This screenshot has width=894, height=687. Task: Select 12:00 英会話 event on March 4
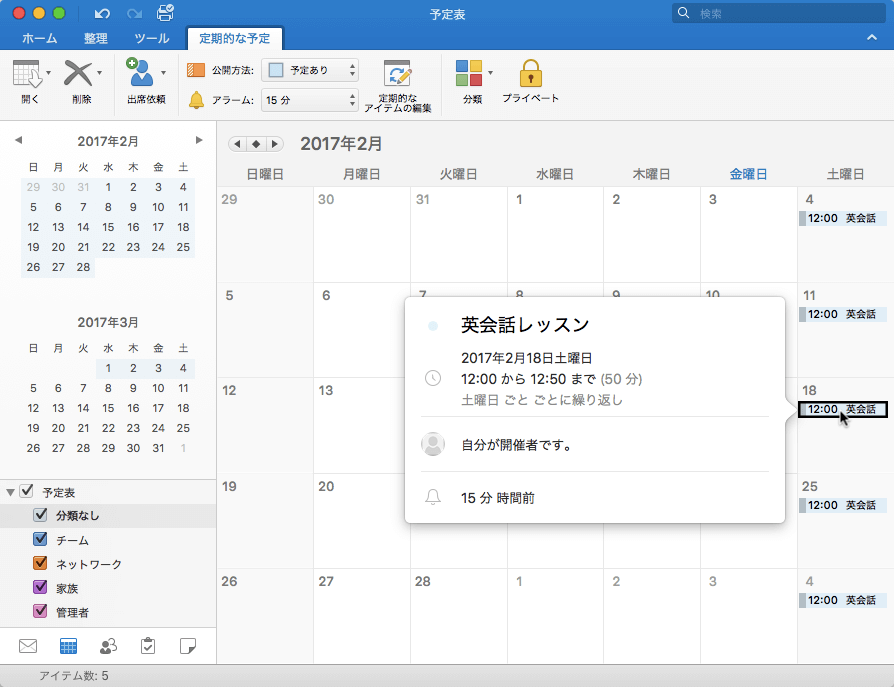point(843,600)
